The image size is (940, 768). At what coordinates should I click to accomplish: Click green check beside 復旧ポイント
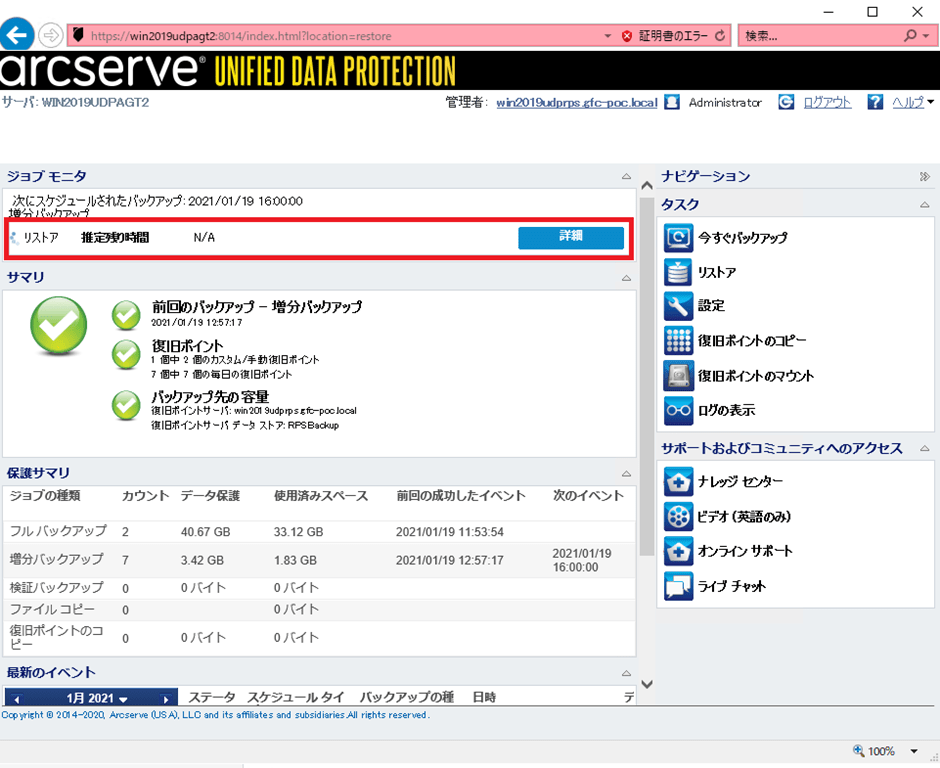tap(126, 354)
